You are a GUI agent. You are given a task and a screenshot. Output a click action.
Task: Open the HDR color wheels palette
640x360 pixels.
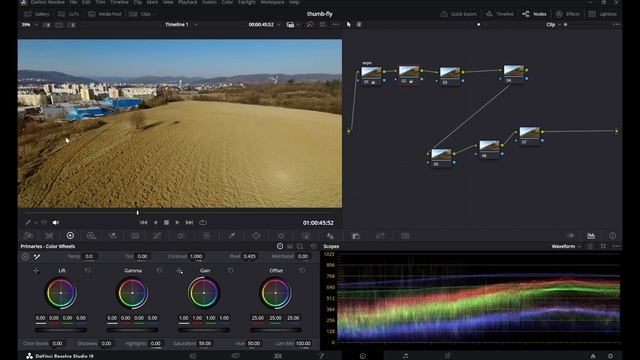click(91, 236)
